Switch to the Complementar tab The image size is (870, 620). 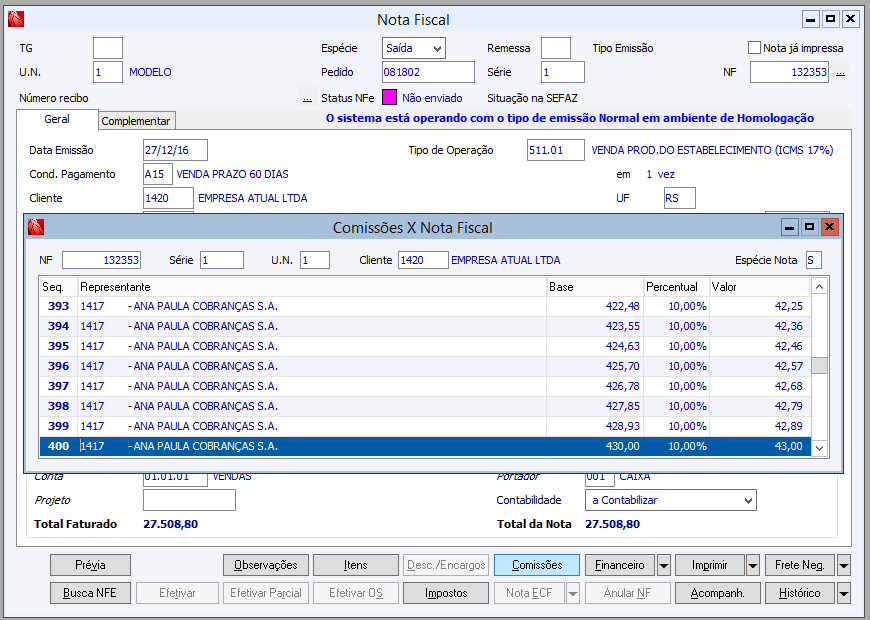[136, 121]
